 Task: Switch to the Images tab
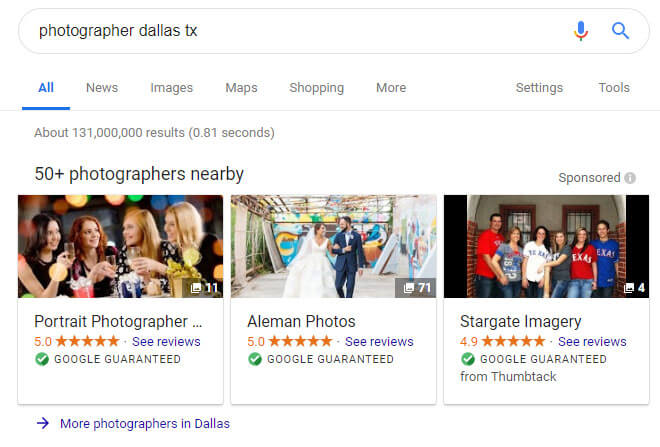[x=172, y=88]
